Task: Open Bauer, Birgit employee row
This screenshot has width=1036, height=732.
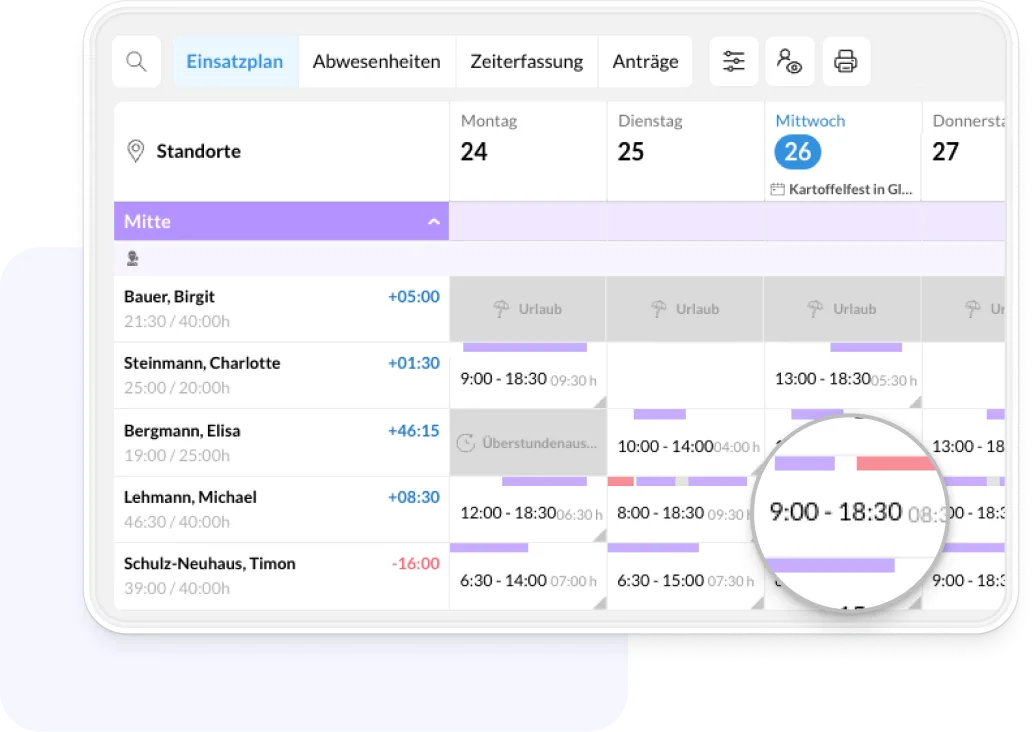Action: [281, 309]
